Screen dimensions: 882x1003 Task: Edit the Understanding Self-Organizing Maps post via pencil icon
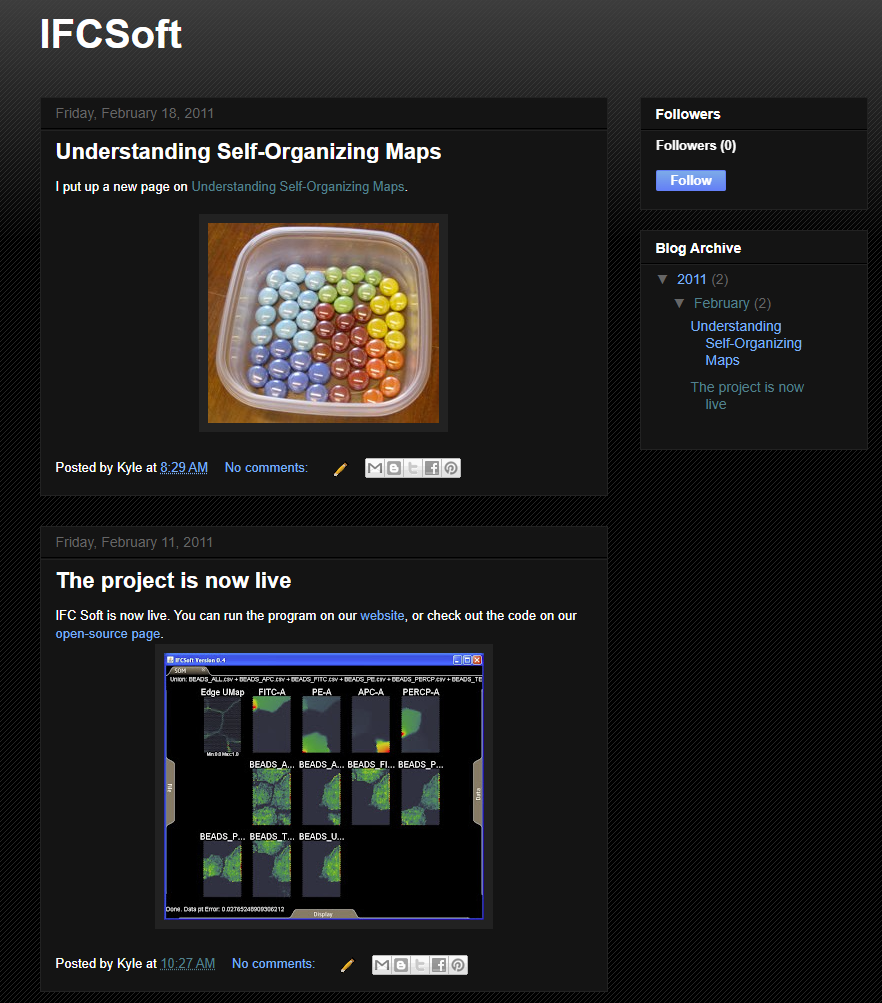(340, 469)
